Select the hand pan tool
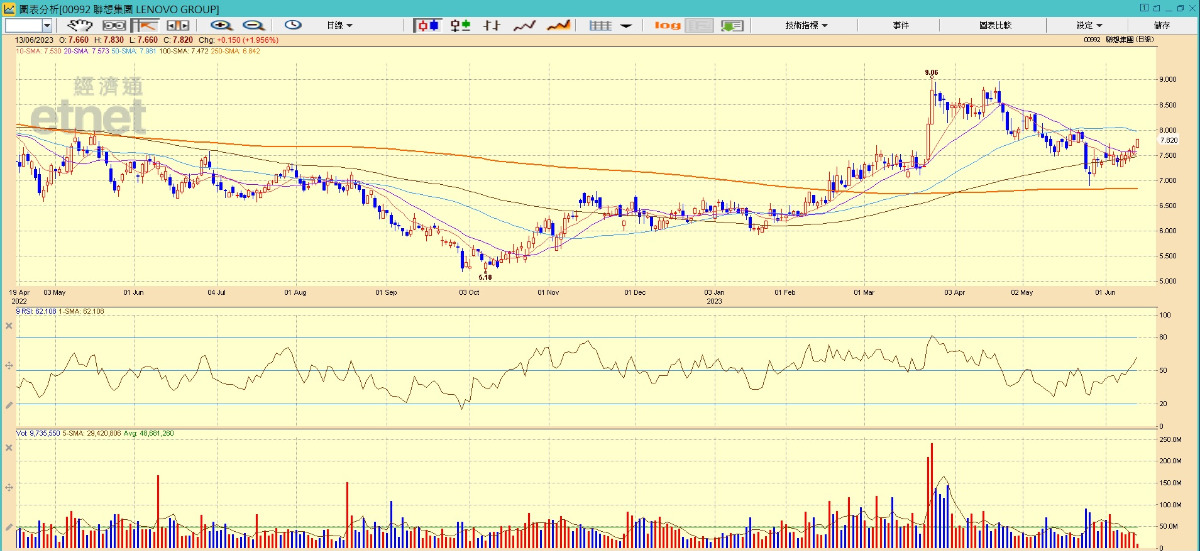Image resolution: width=1200 pixels, height=551 pixels. click(x=77, y=25)
